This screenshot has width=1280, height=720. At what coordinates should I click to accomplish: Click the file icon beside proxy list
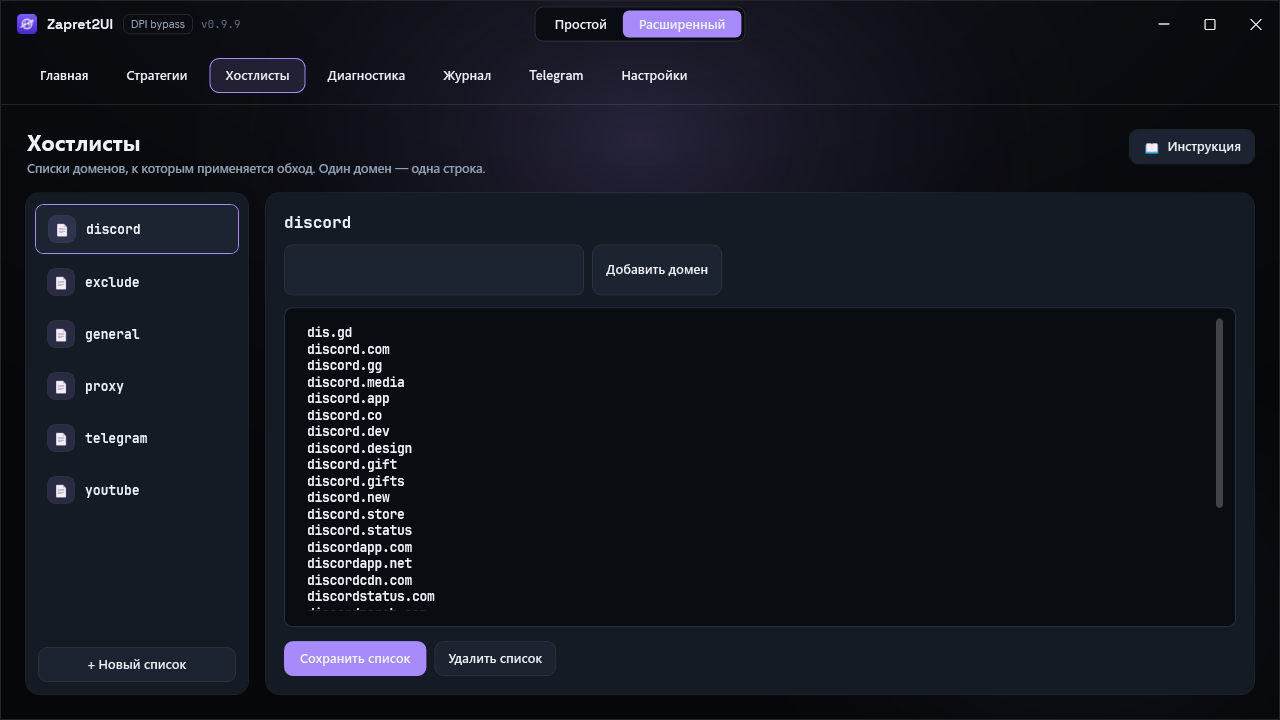[61, 386]
